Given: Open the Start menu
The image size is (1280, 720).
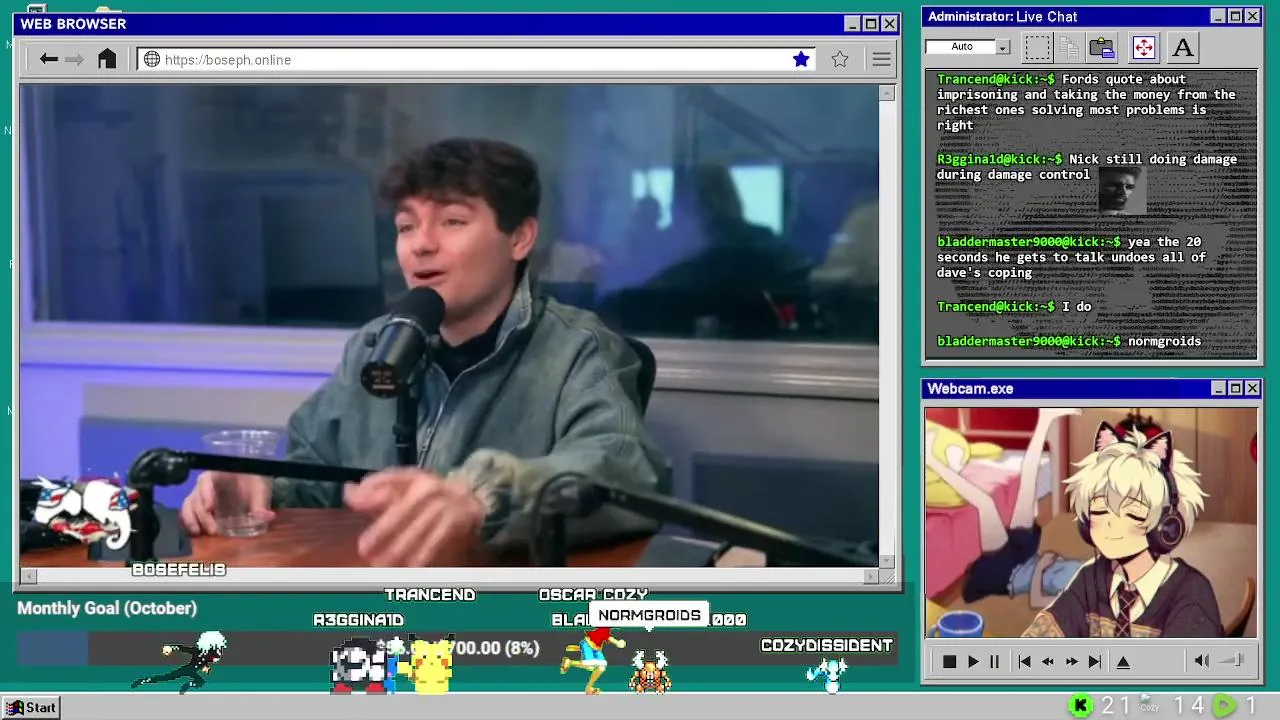Looking at the screenshot, I should [30, 707].
